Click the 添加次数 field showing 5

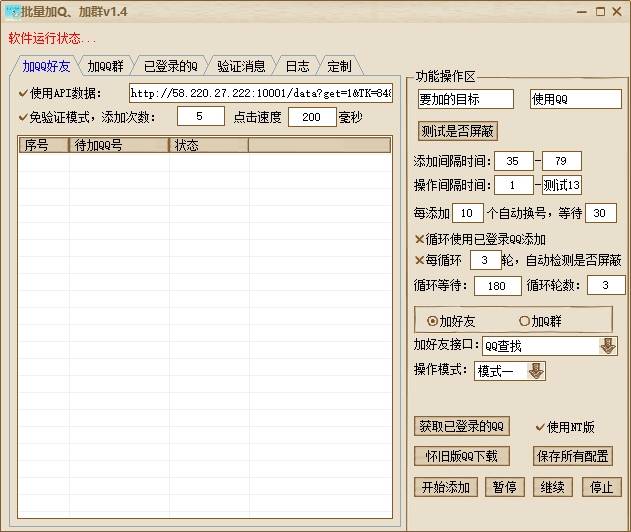pos(200,116)
